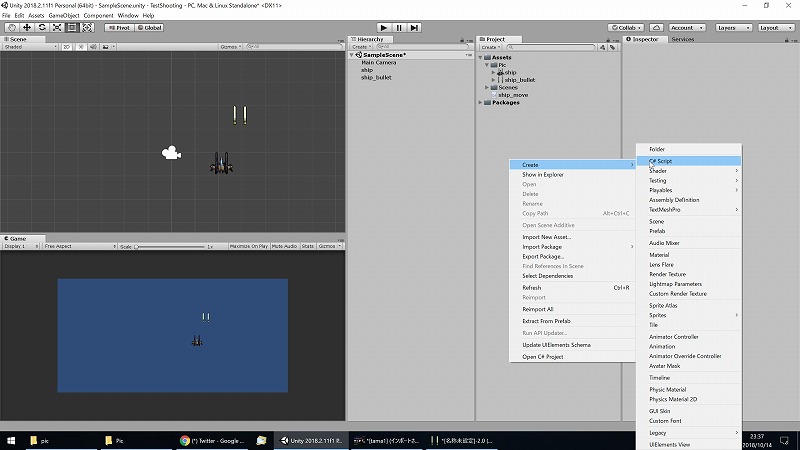Open Scene effects dropdown

pyautogui.click(x=108, y=46)
